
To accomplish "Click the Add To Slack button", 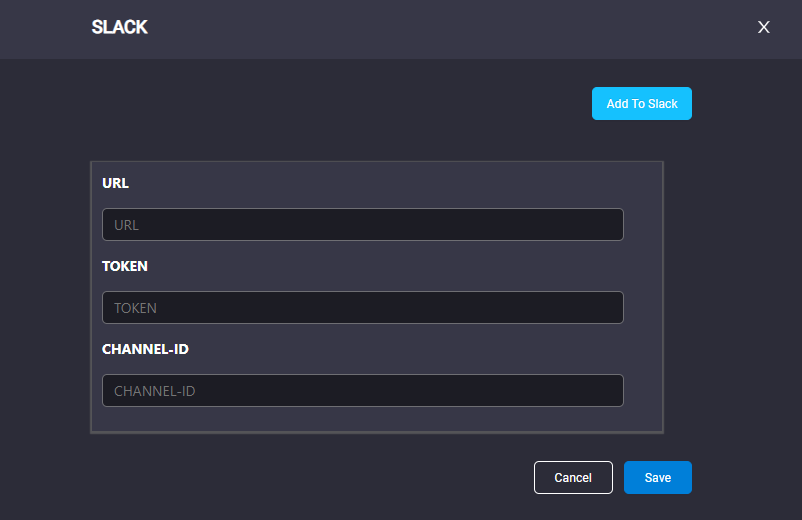I will coord(642,103).
